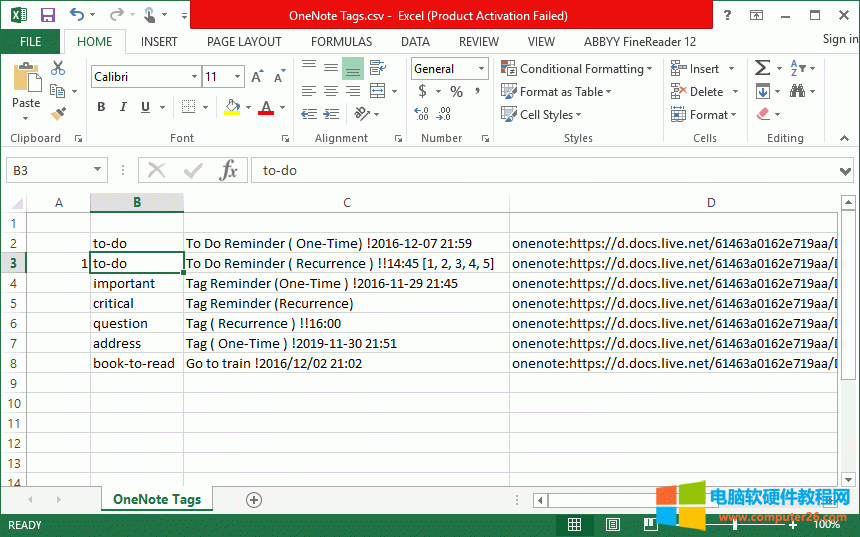Toggle Italic formatting
This screenshot has height=537, width=860.
124,107
